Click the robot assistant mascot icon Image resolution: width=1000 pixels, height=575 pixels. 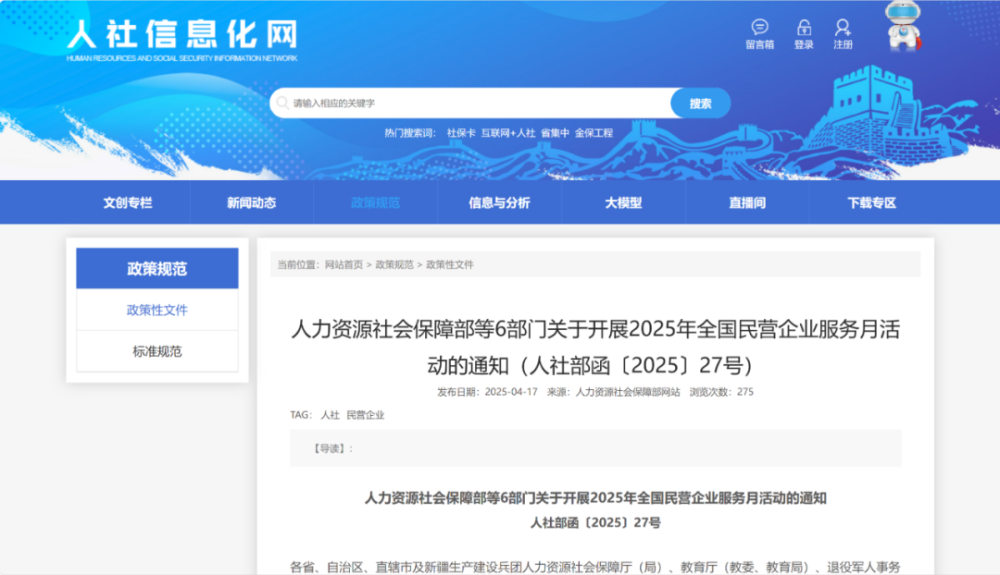pyautogui.click(x=903, y=26)
